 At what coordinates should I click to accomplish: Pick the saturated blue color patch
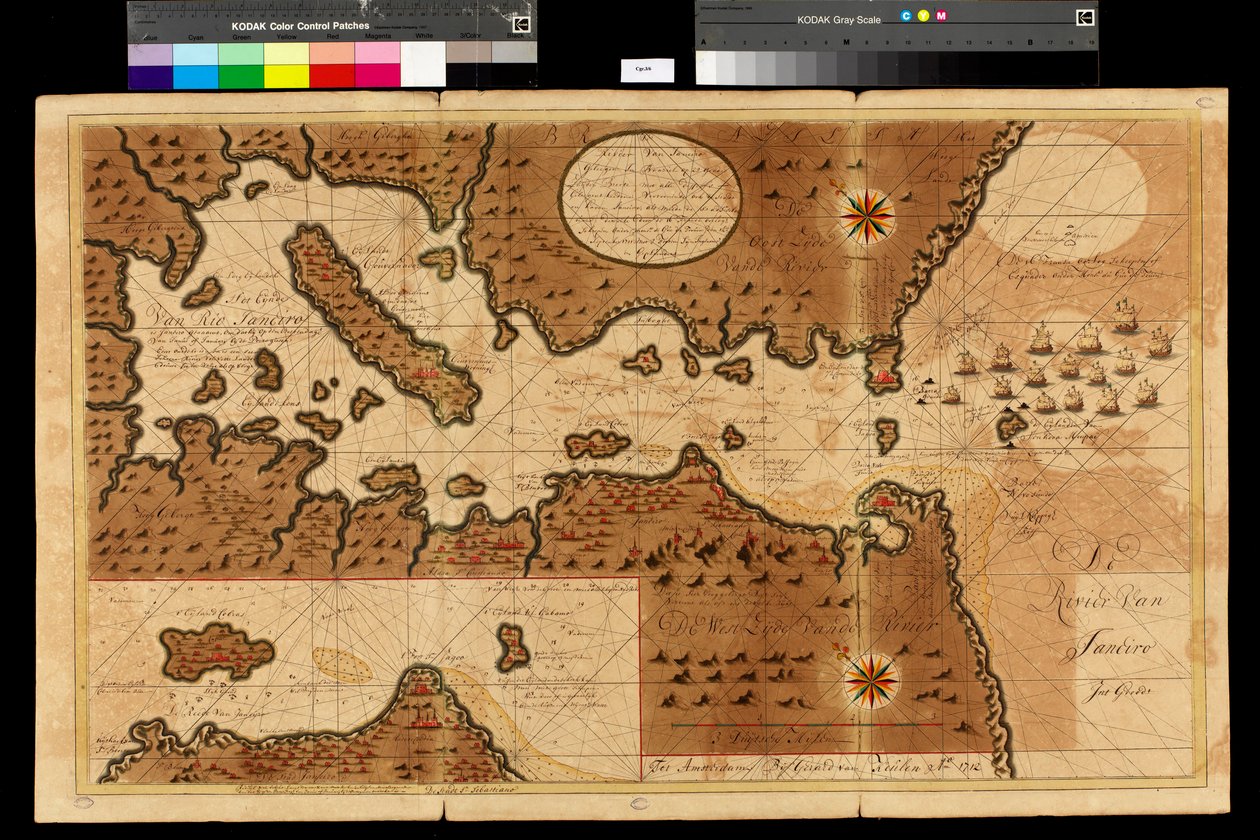pos(150,77)
